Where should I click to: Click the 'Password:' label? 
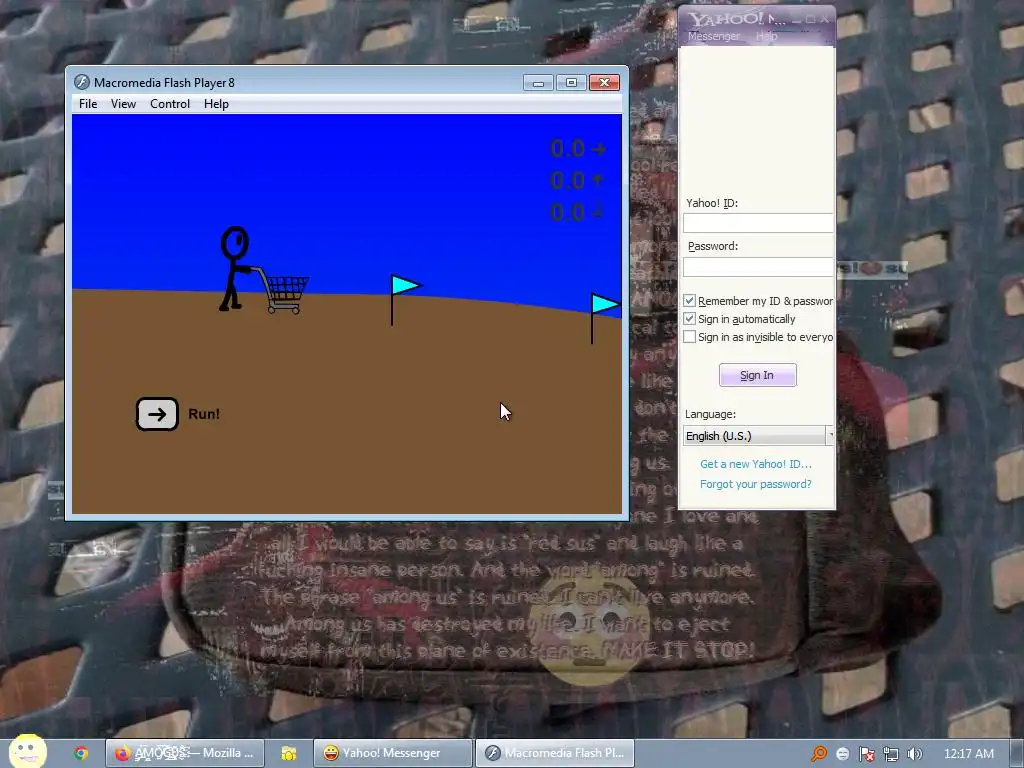[712, 246]
